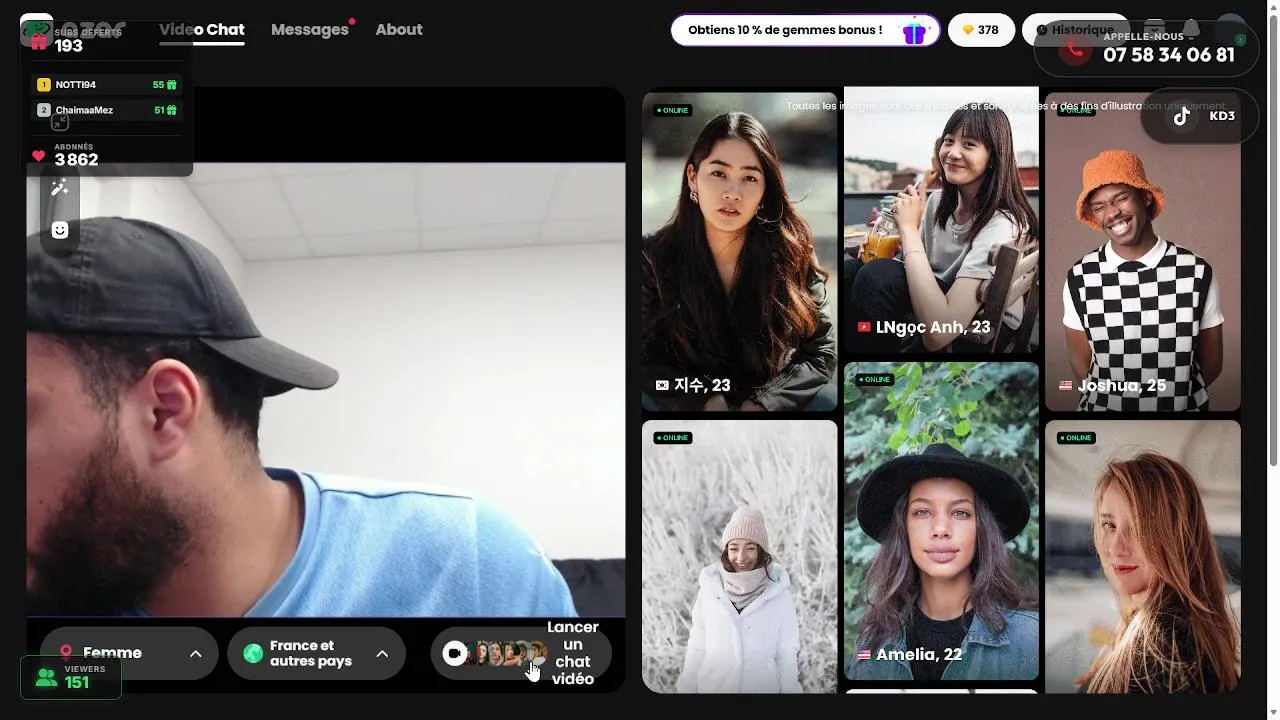Click the shrink arrows collapse icon
1280x720 pixels.
click(60, 122)
